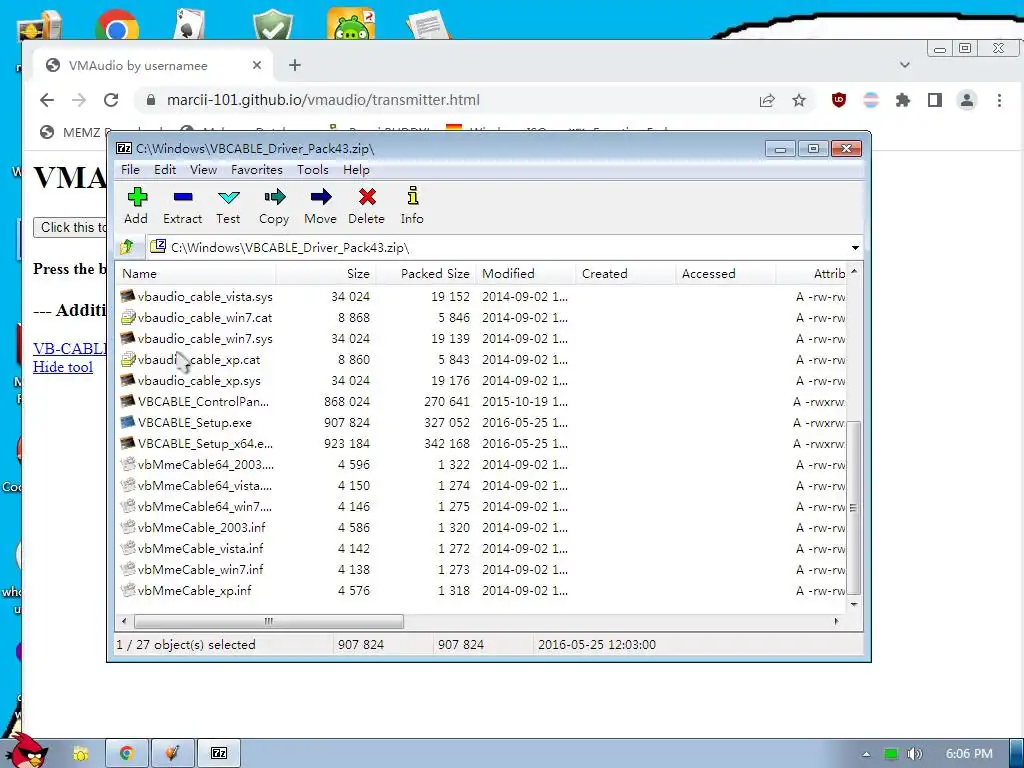Open the File menu in 7-Zip

(x=131, y=170)
